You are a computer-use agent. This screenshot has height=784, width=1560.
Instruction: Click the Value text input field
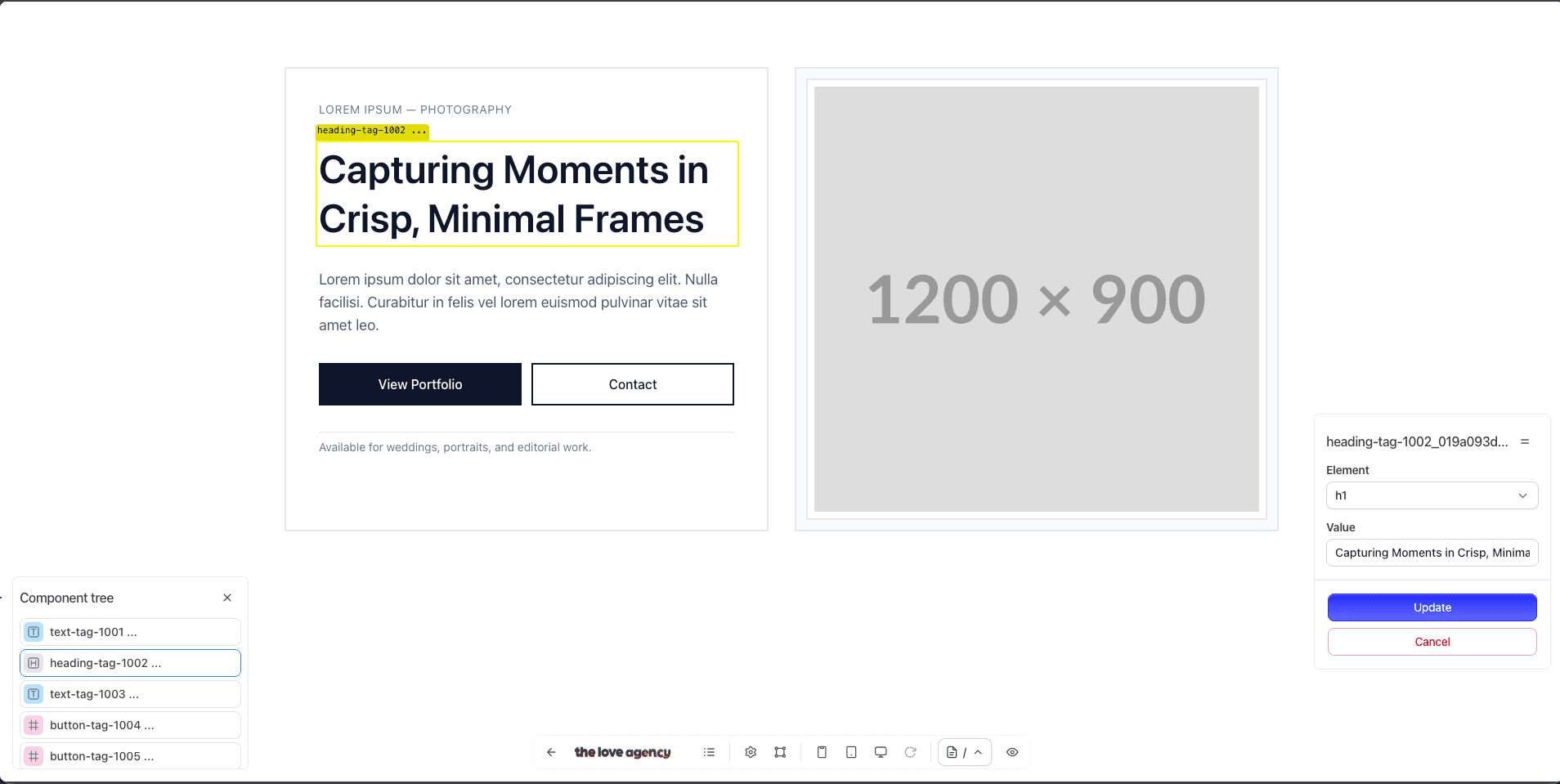[x=1432, y=553]
